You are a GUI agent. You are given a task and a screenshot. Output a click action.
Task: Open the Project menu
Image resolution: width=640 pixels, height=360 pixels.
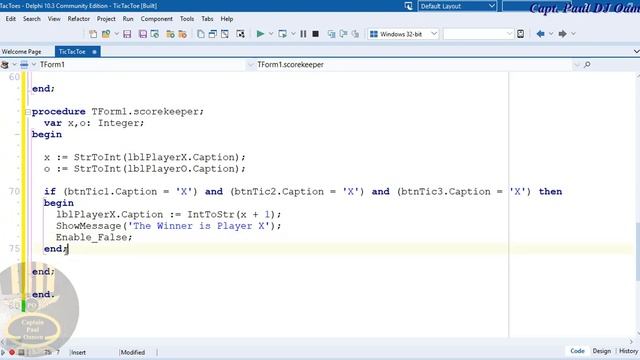106,19
